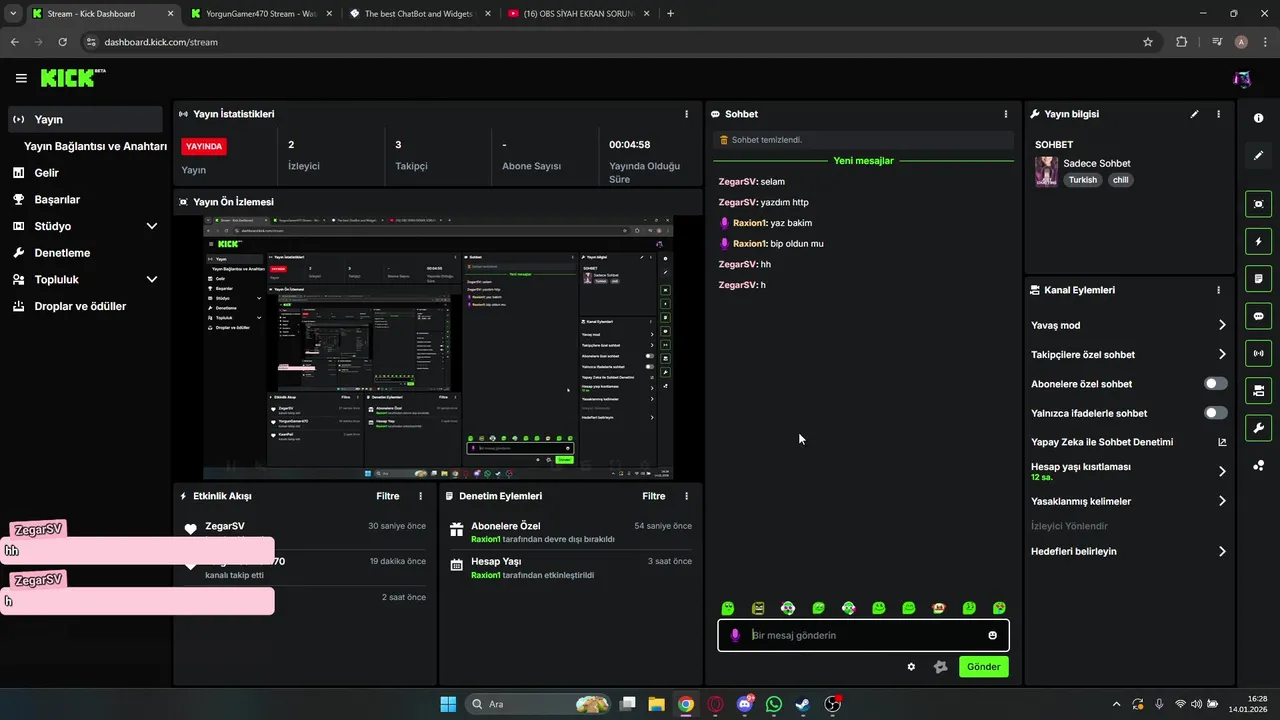
Task: Click the chill tag in stream info
Action: 1120,180
